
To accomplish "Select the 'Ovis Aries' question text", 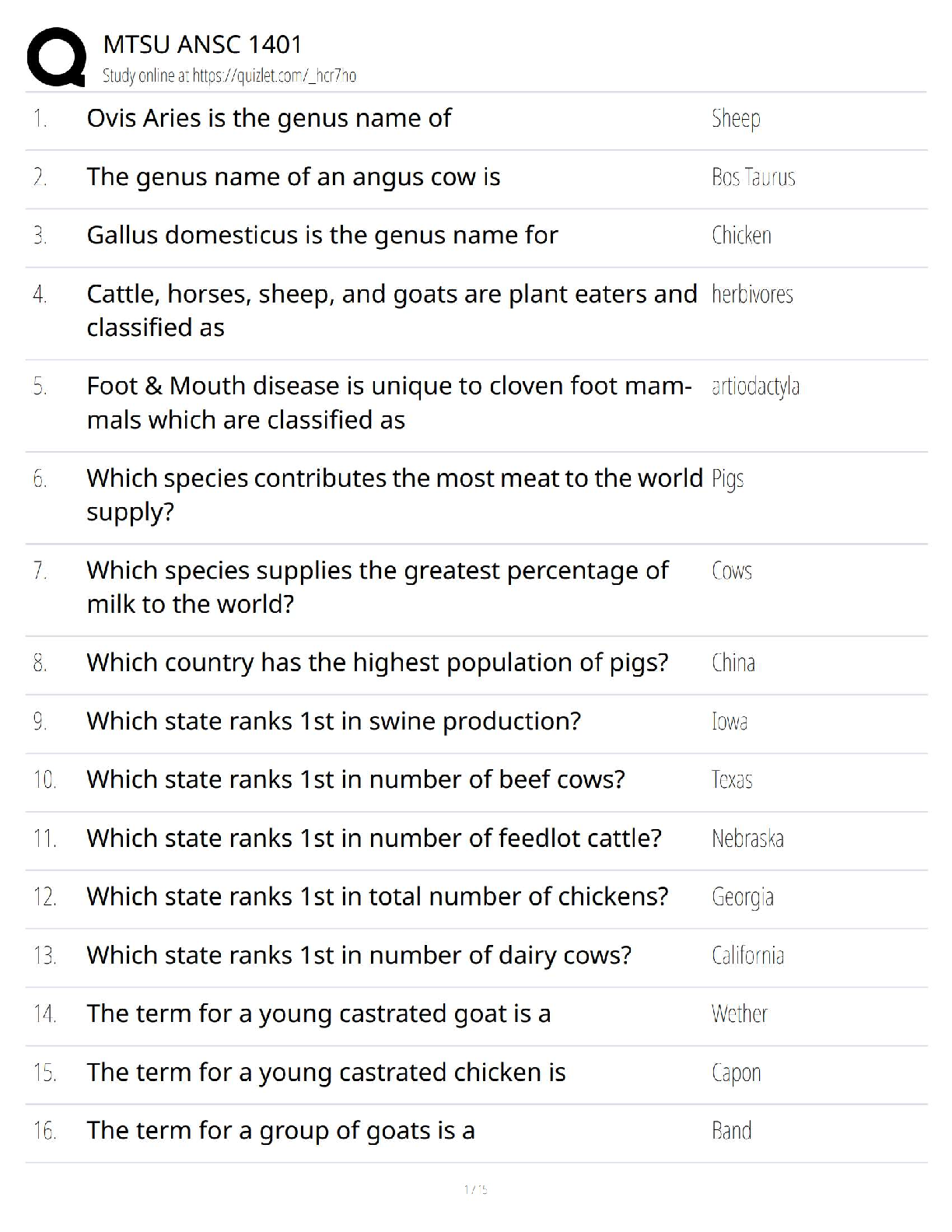I will (268, 118).
